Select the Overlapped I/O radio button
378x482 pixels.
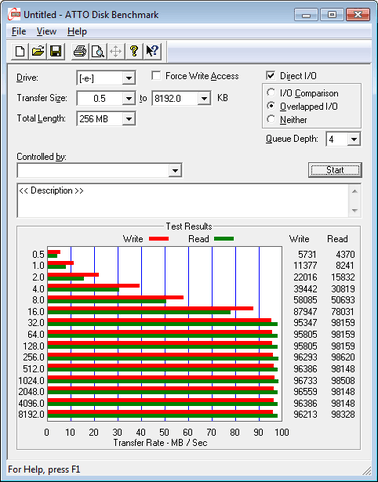pos(271,106)
